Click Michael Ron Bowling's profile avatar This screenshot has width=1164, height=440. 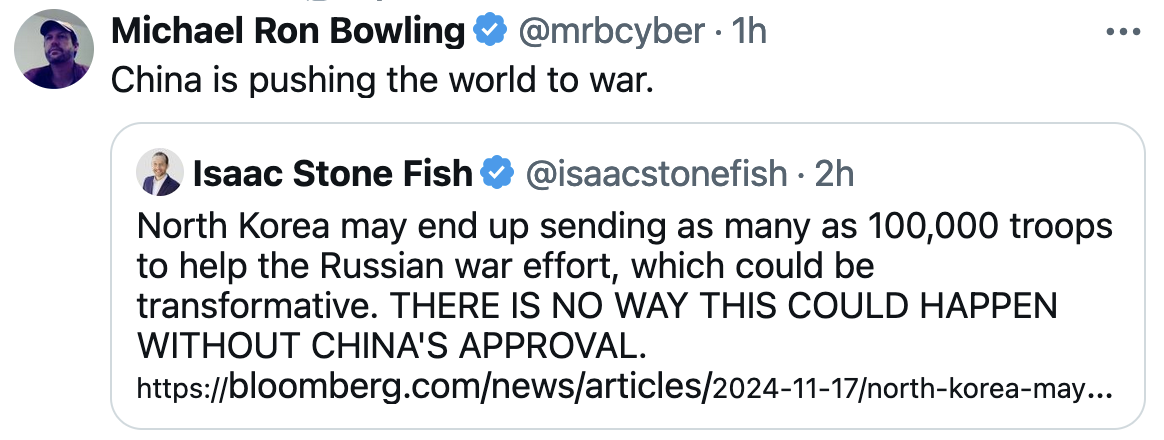[x=54, y=49]
